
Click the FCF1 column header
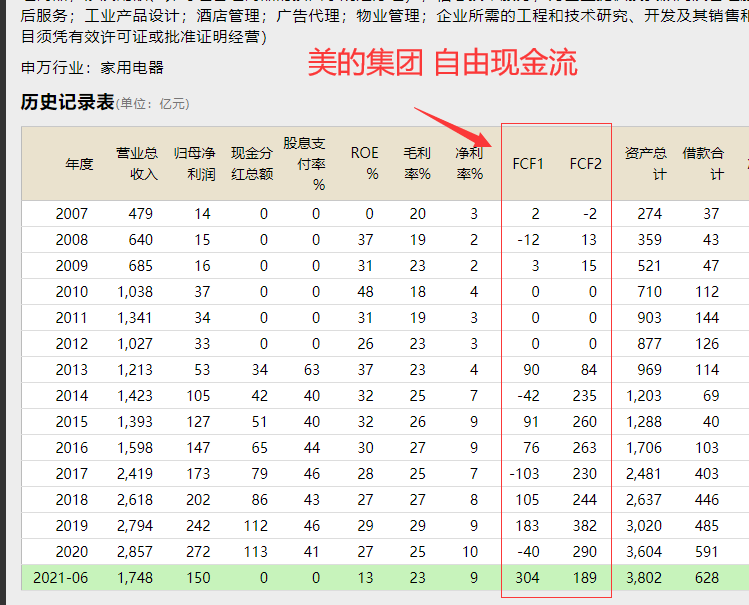click(x=528, y=164)
